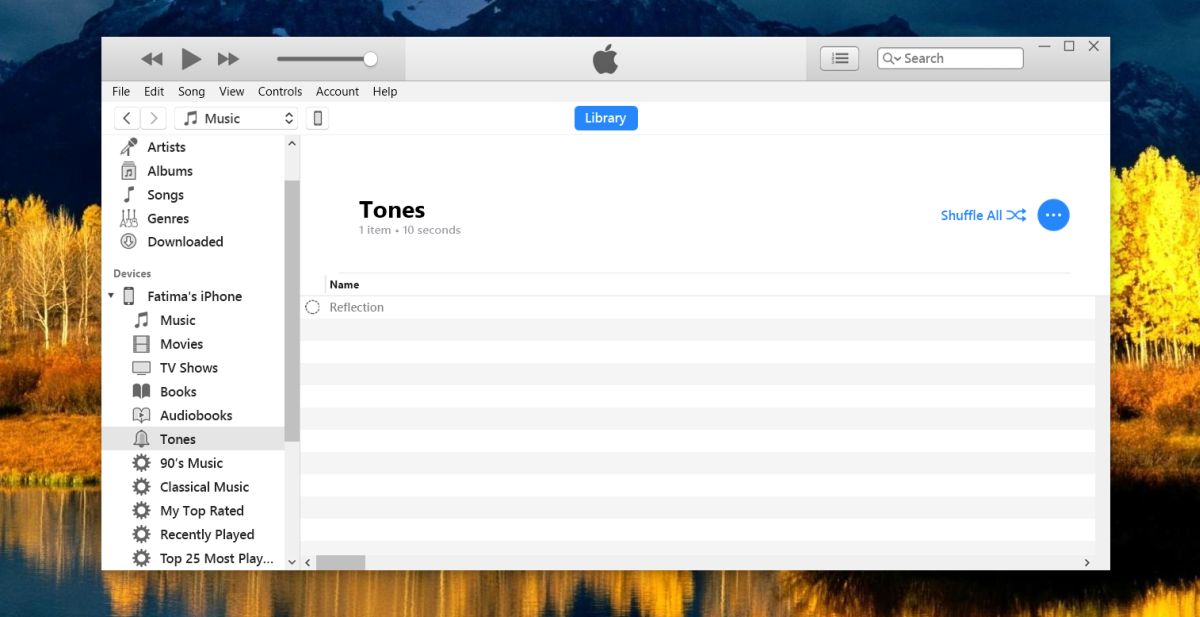Screen dimensions: 1200x617
Task: Click the Audiobooks icon
Action: click(x=141, y=415)
